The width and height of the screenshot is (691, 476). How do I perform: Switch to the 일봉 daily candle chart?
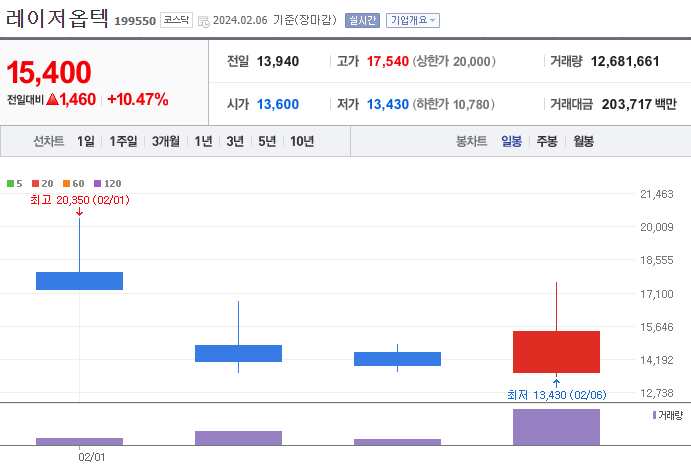[x=511, y=141]
